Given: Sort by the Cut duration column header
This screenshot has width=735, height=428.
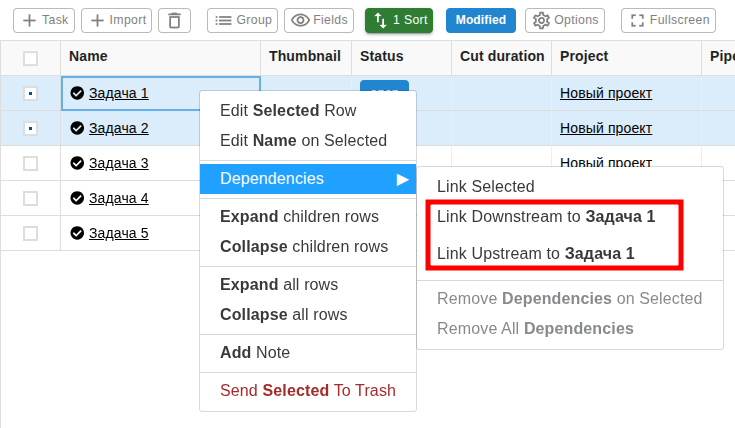Looking at the screenshot, I should coord(501,56).
